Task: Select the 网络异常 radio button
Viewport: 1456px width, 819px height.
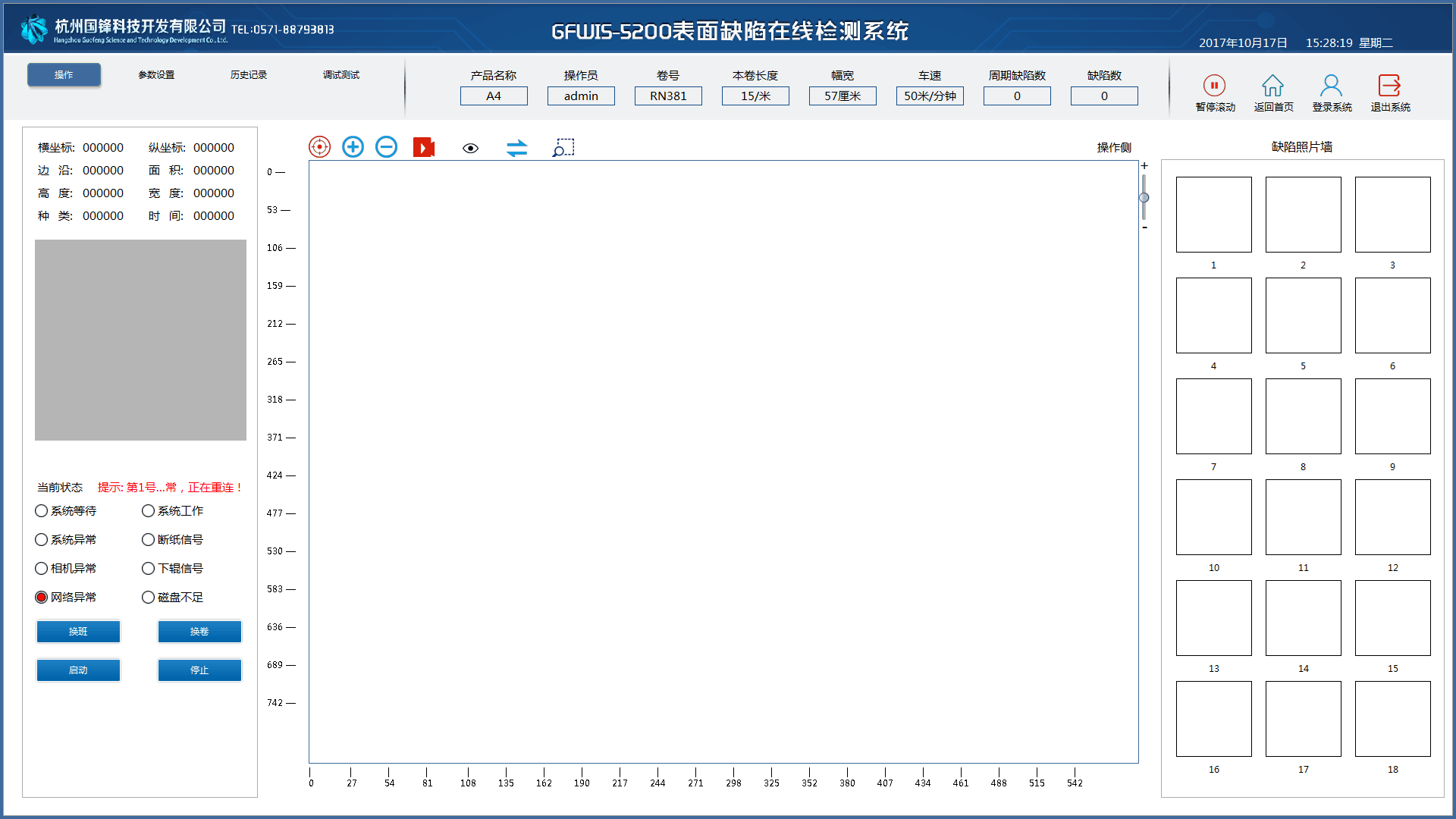Action: pyautogui.click(x=42, y=598)
